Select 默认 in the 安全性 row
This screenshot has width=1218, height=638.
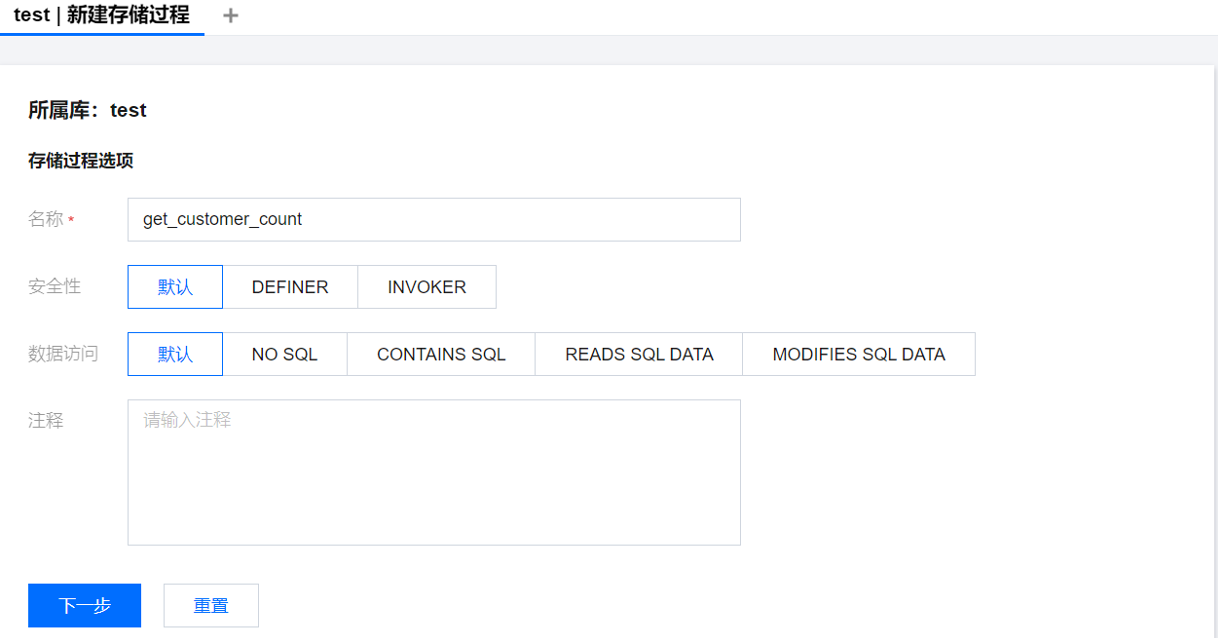[x=175, y=287]
